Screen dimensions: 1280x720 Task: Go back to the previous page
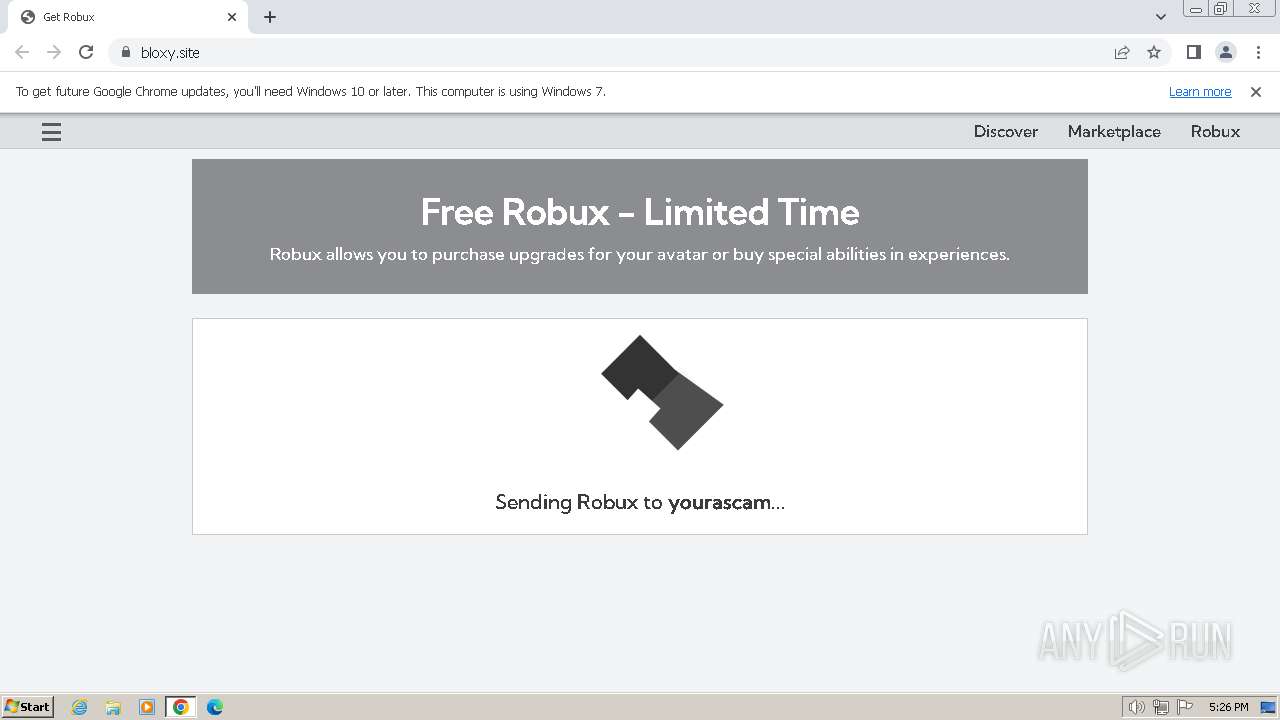[22, 52]
